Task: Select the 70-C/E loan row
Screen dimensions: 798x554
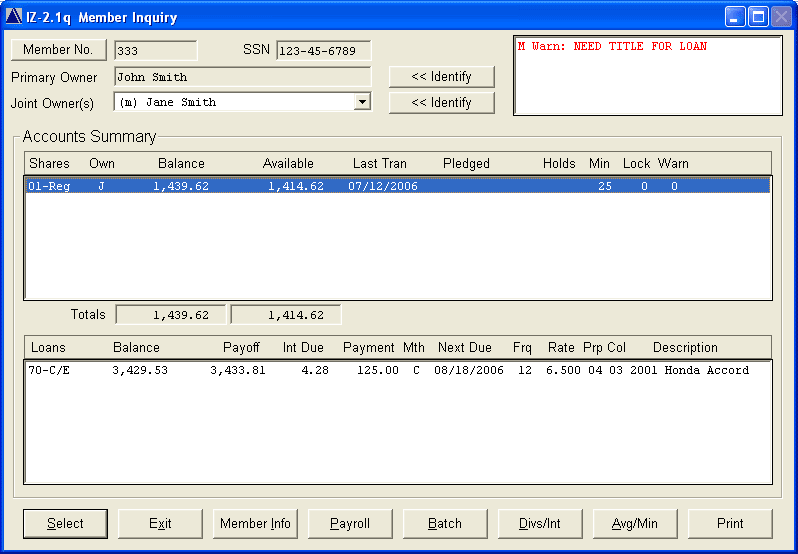Action: click(398, 370)
